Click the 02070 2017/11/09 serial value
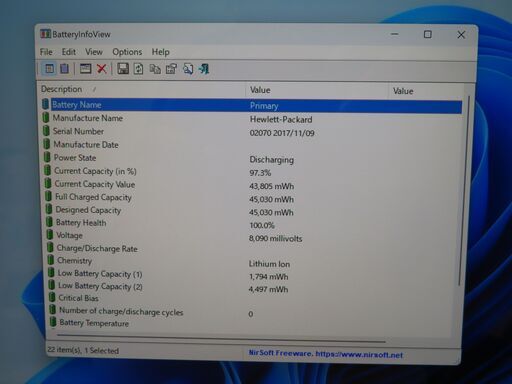512x384 pixels. [x=282, y=133]
